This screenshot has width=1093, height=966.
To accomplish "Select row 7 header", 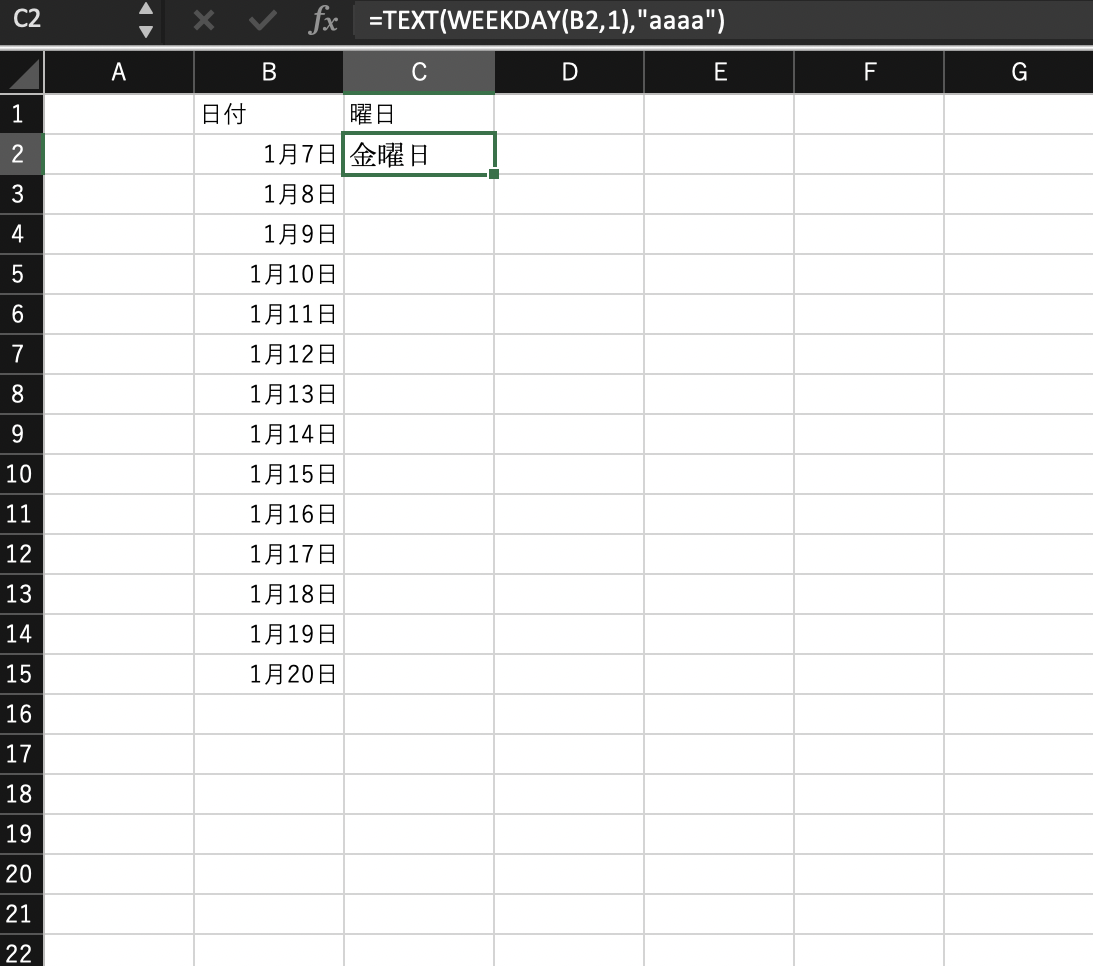I will [22, 354].
